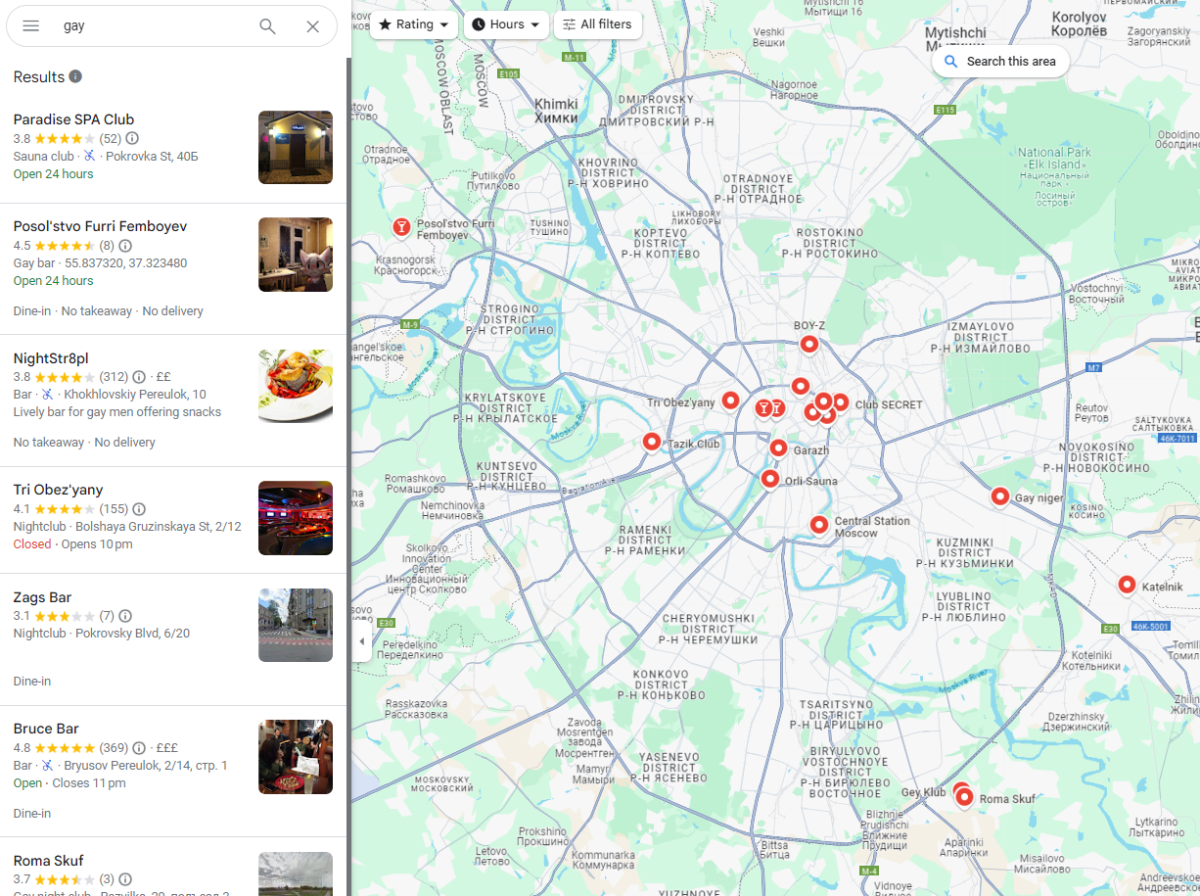Open the Bruce Bar listing photo
Screen dimensions: 1200x896
click(x=295, y=757)
